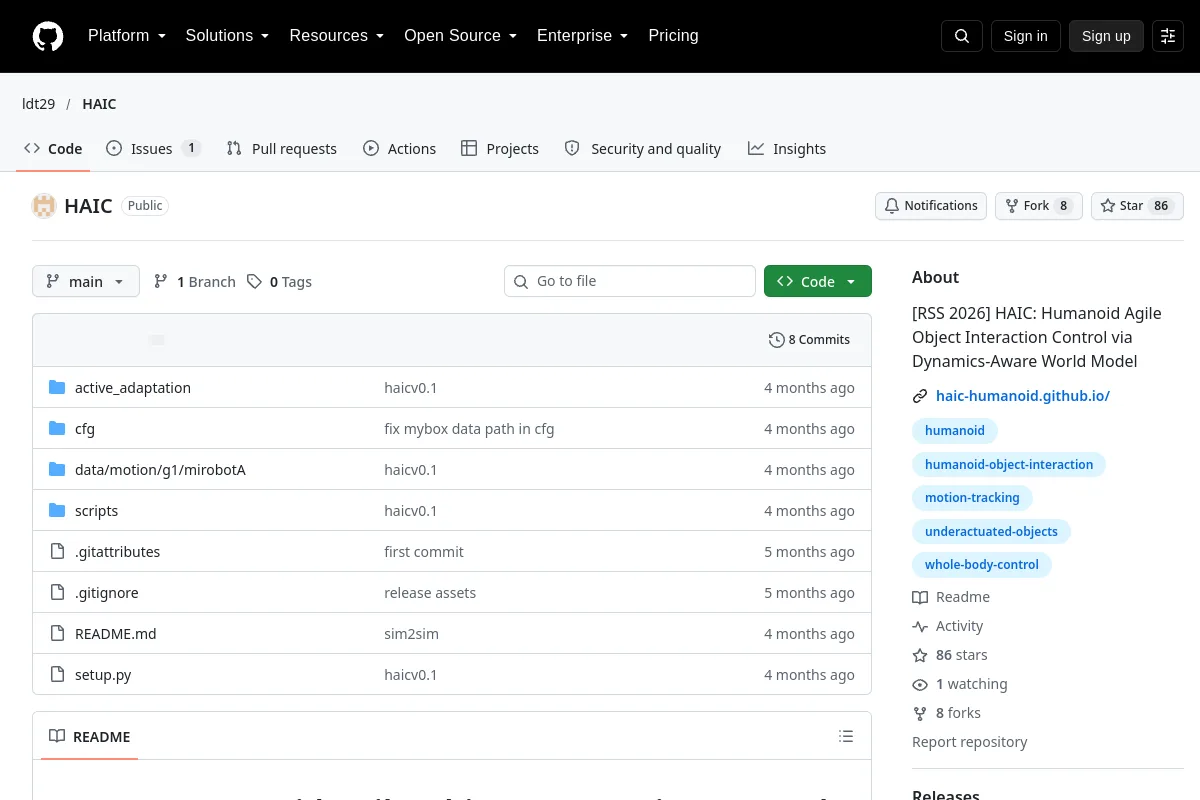Switch to Security and quality tab
1200x800 pixels.
(x=643, y=149)
